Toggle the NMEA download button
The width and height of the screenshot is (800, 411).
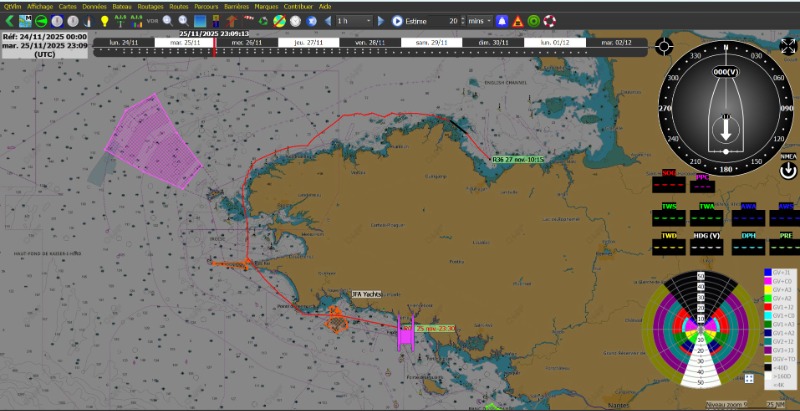[787, 170]
